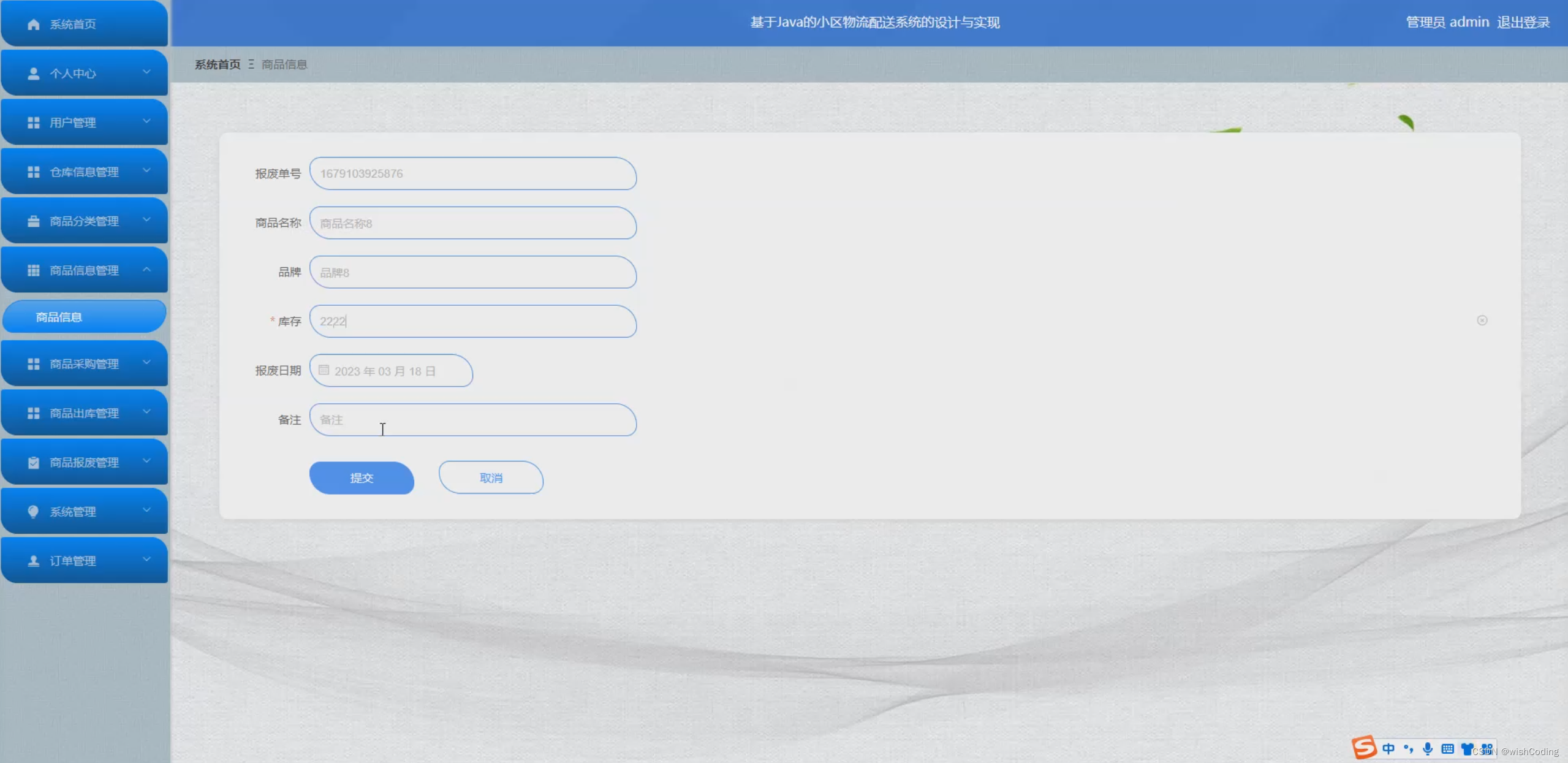Submit the form with 提交 button

pyautogui.click(x=362, y=478)
